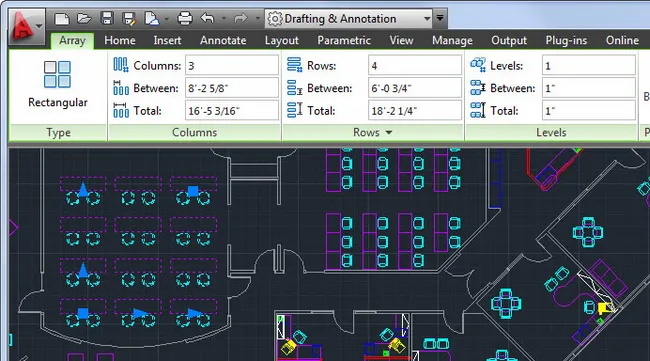
Task: Open the Layout ribbon tab
Action: (281, 40)
